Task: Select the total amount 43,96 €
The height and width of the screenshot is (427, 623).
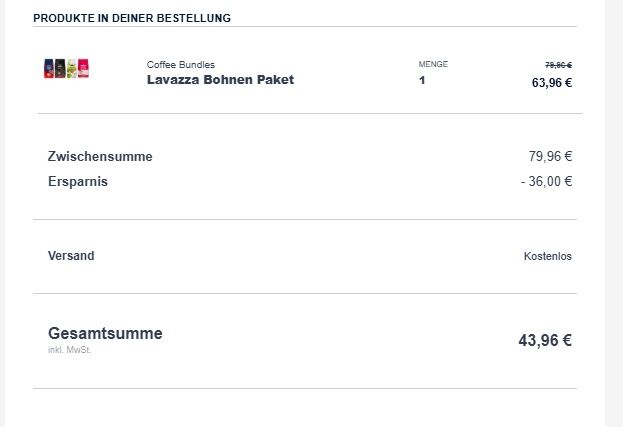Action: pyautogui.click(x=545, y=340)
